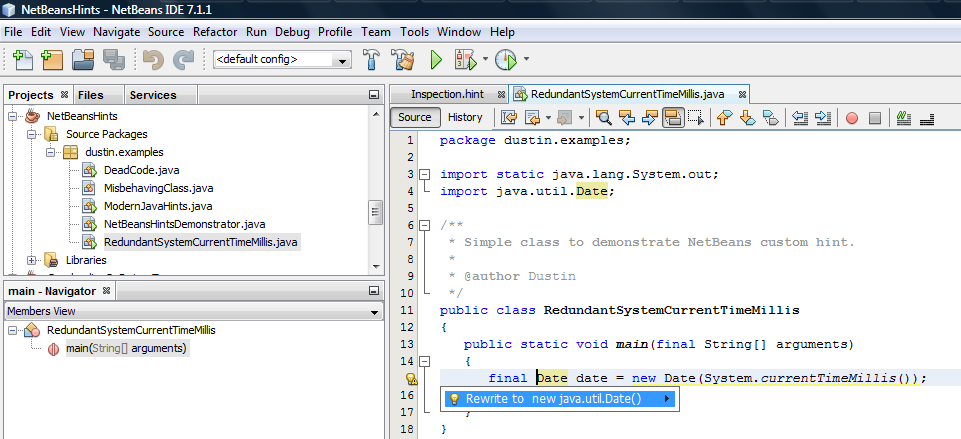
Task: Click the Undo arrow icon
Action: click(153, 59)
